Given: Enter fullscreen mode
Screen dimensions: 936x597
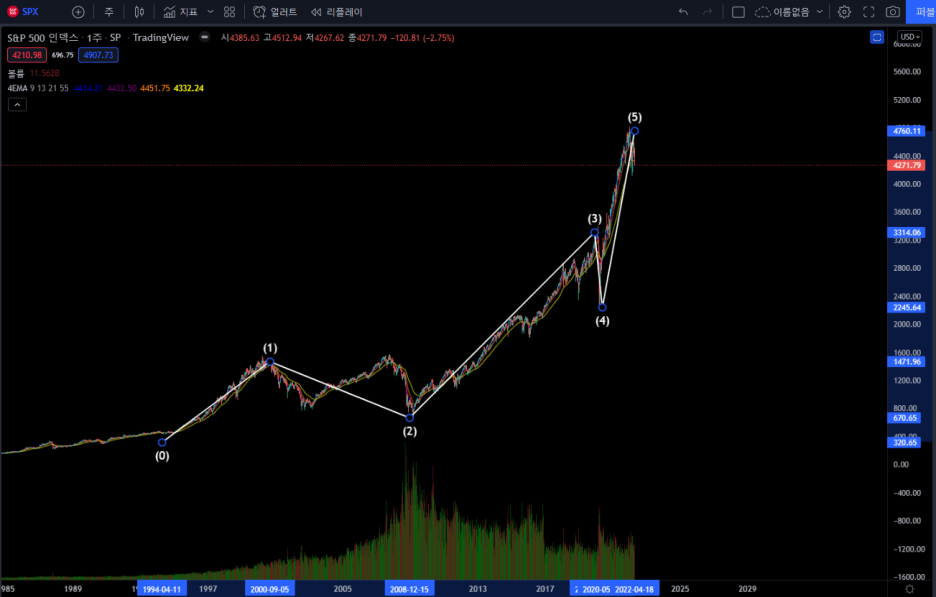Looking at the screenshot, I should pyautogui.click(x=869, y=12).
